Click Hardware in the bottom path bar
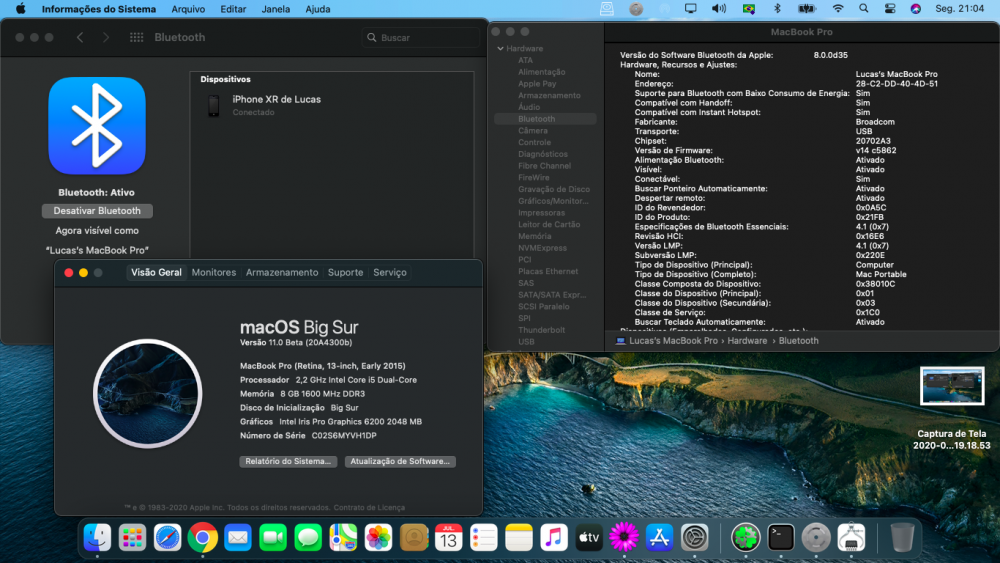 pyautogui.click(x=747, y=340)
